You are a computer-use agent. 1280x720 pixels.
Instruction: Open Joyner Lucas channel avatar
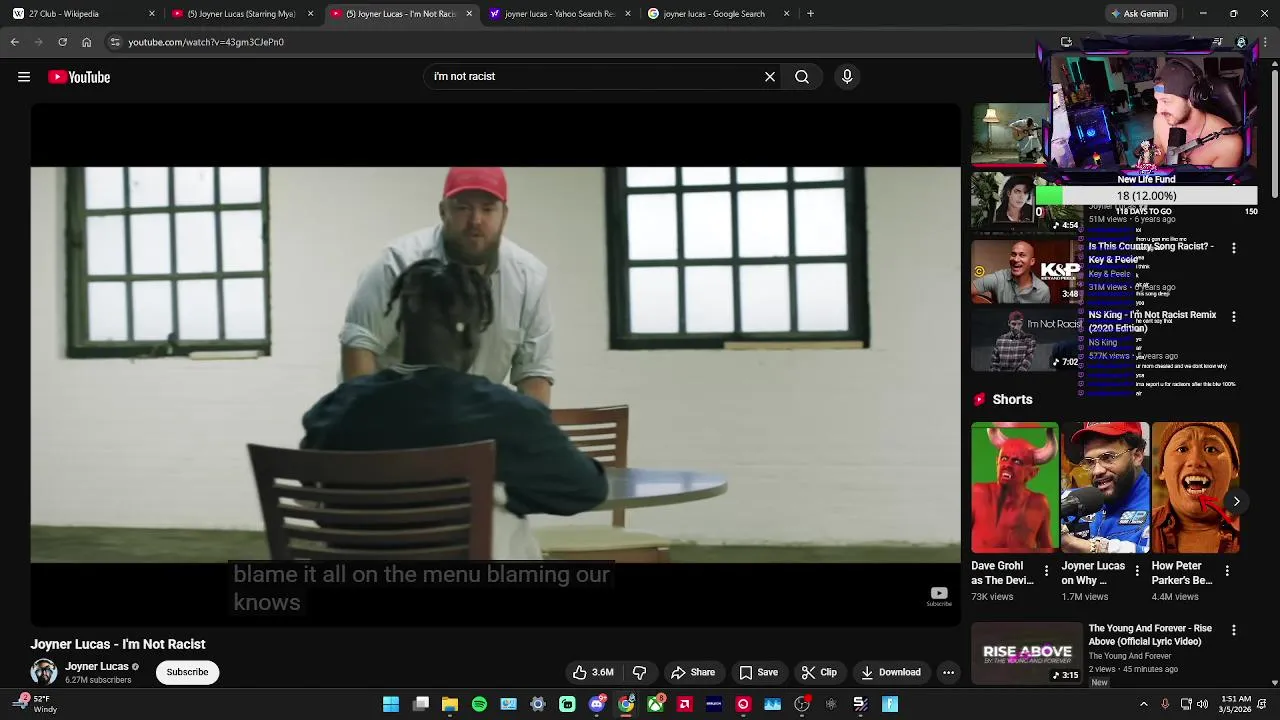[x=44, y=672]
